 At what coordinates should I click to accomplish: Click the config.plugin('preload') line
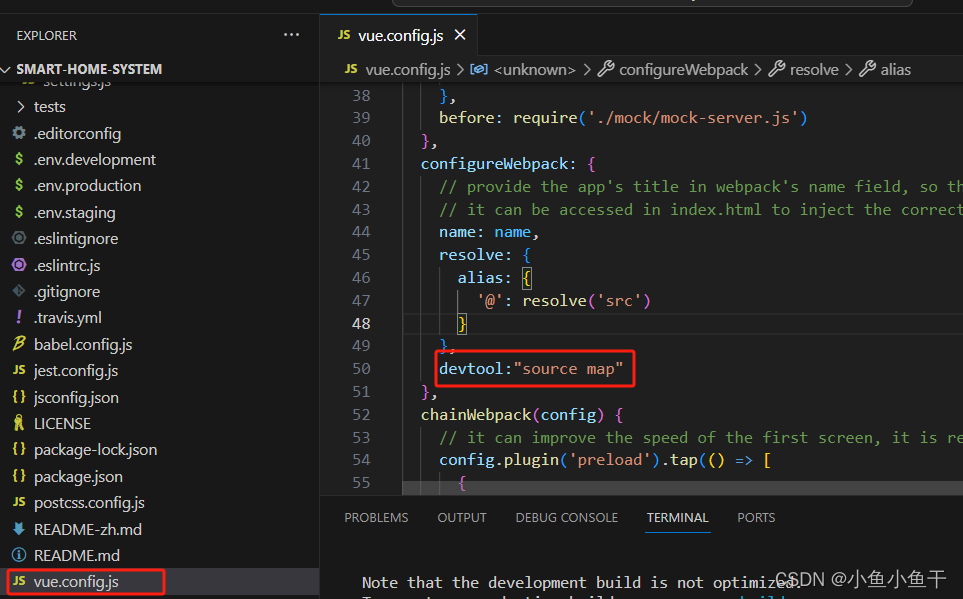[605, 460]
